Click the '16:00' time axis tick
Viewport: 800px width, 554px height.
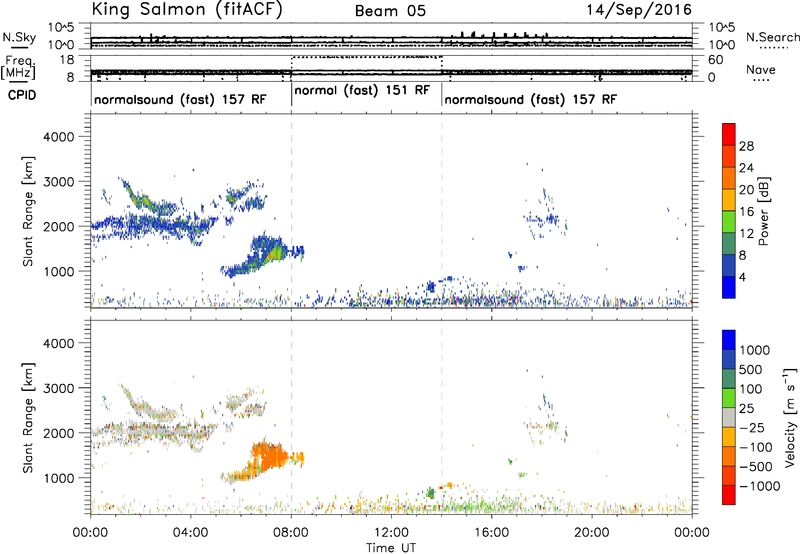coord(491,533)
